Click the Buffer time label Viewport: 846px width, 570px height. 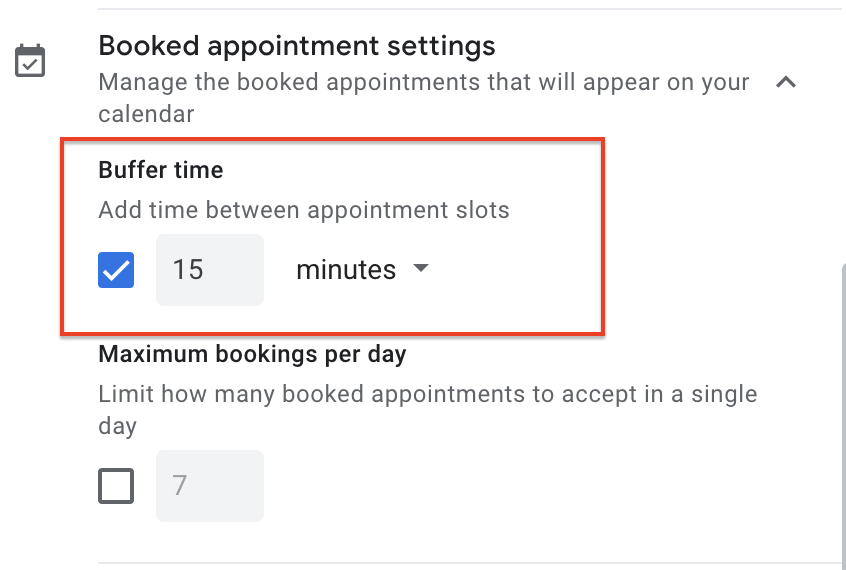point(160,170)
